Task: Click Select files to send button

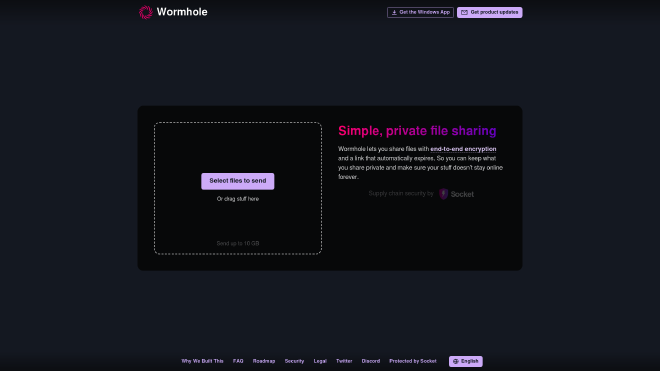Action: [x=238, y=181]
